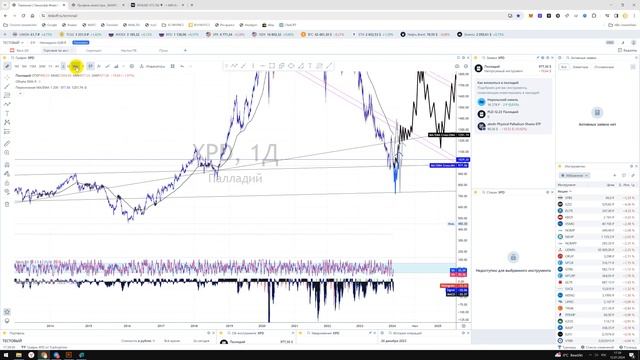Select the ruler measurement tool in left sidebar
The image size is (640, 360).
(x=7, y=144)
